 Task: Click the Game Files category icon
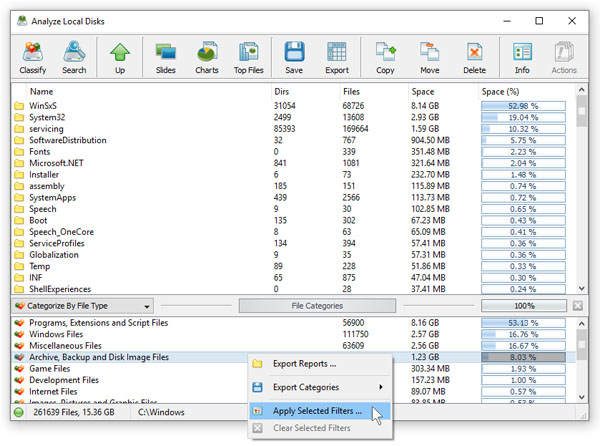coord(19,369)
